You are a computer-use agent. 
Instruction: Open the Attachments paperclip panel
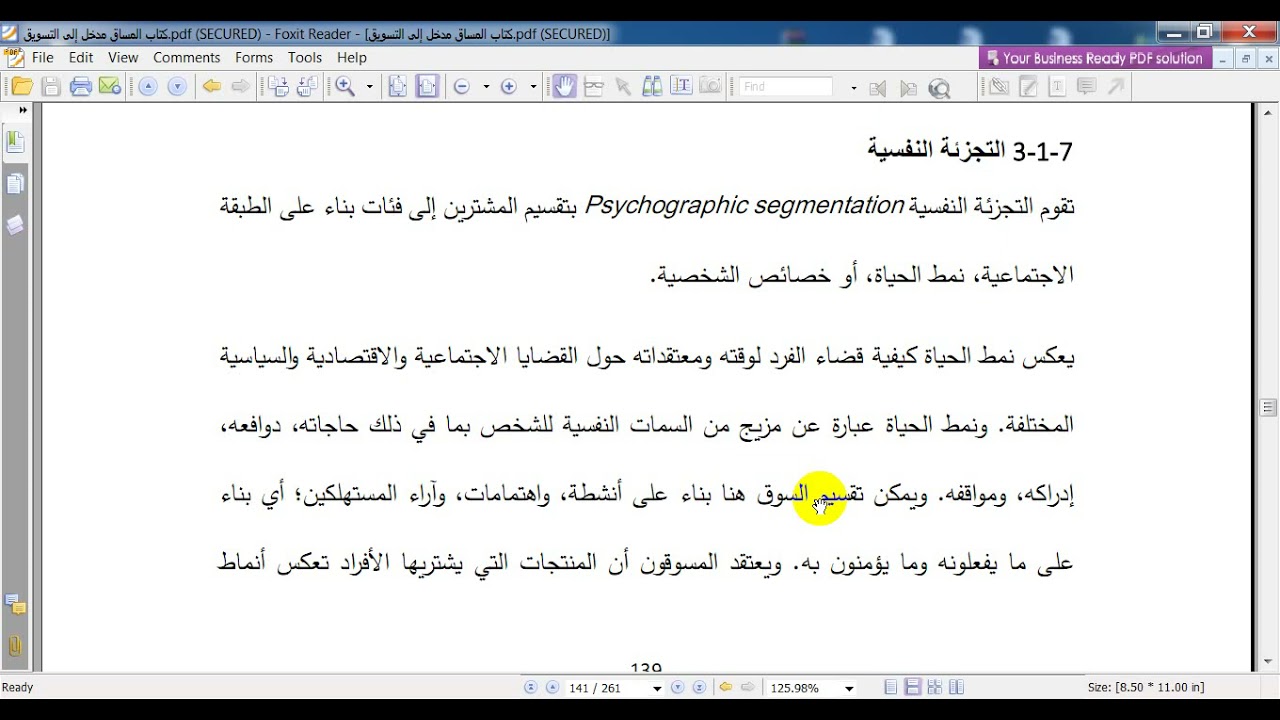tap(15, 646)
